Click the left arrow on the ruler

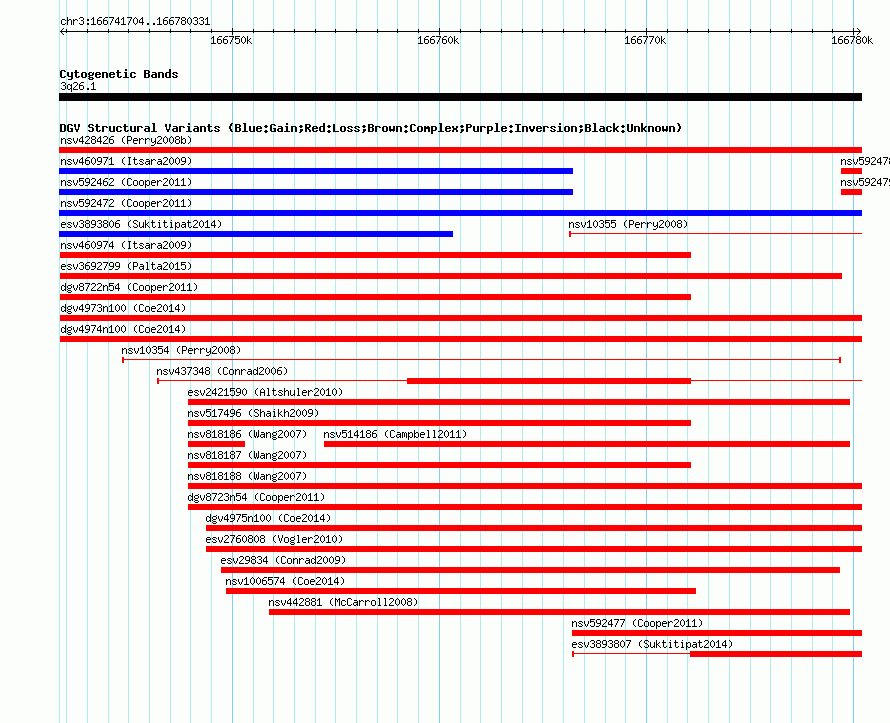click(63, 32)
